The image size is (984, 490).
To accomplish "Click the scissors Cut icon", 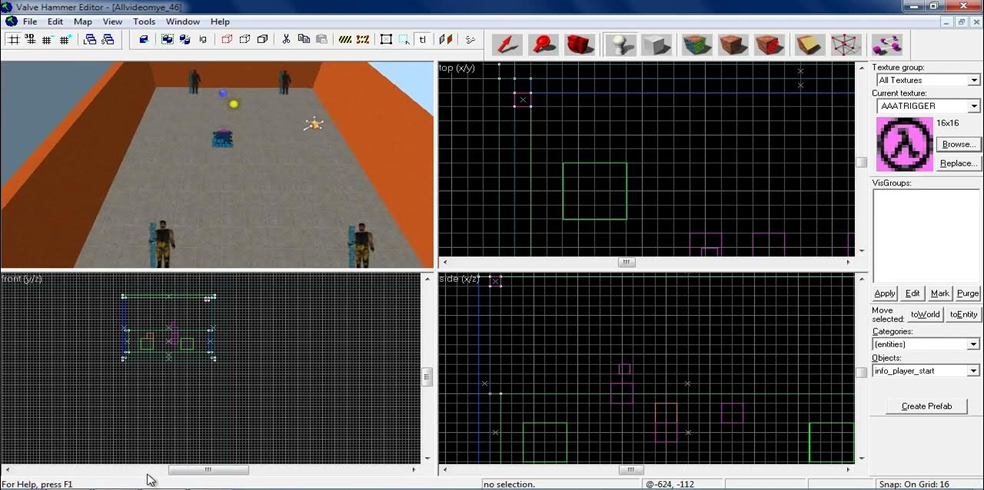I will 286,40.
